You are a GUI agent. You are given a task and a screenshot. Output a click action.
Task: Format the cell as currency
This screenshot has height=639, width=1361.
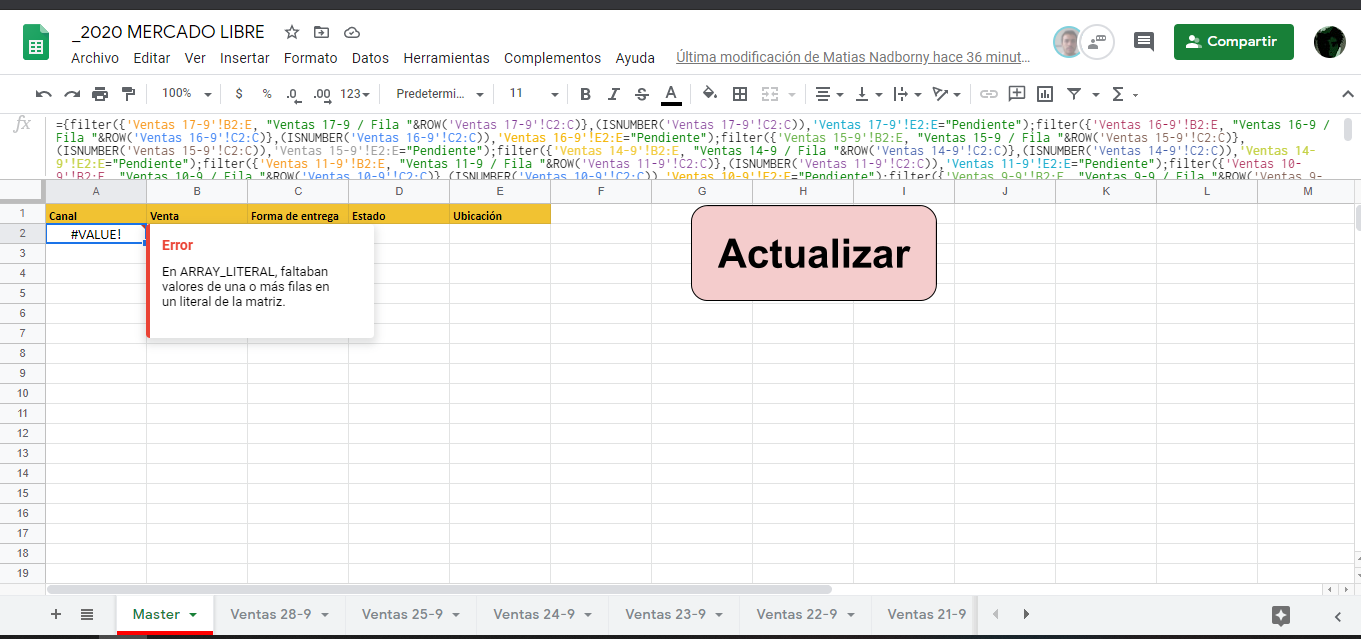239,94
